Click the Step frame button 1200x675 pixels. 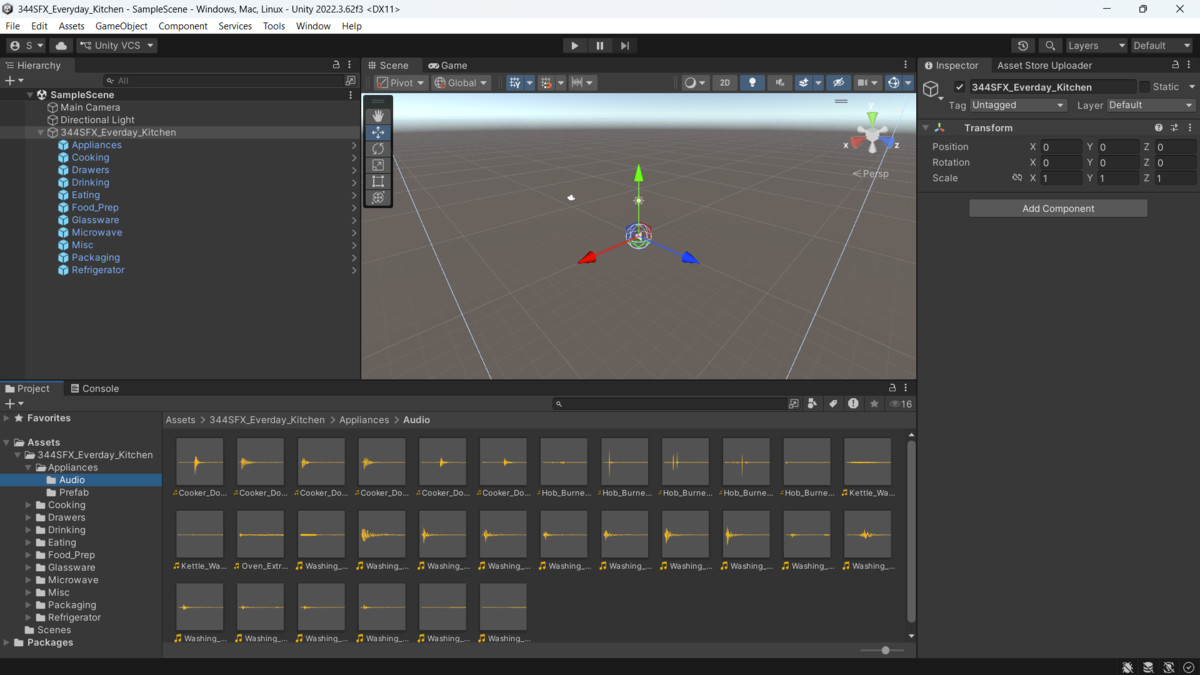tap(625, 45)
